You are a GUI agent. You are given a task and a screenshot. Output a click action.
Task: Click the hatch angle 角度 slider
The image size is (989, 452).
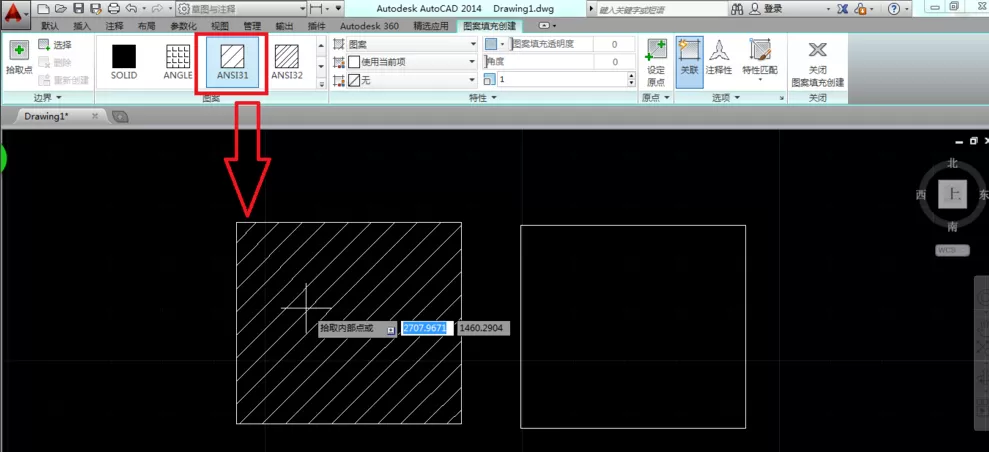pyautogui.click(x=539, y=62)
